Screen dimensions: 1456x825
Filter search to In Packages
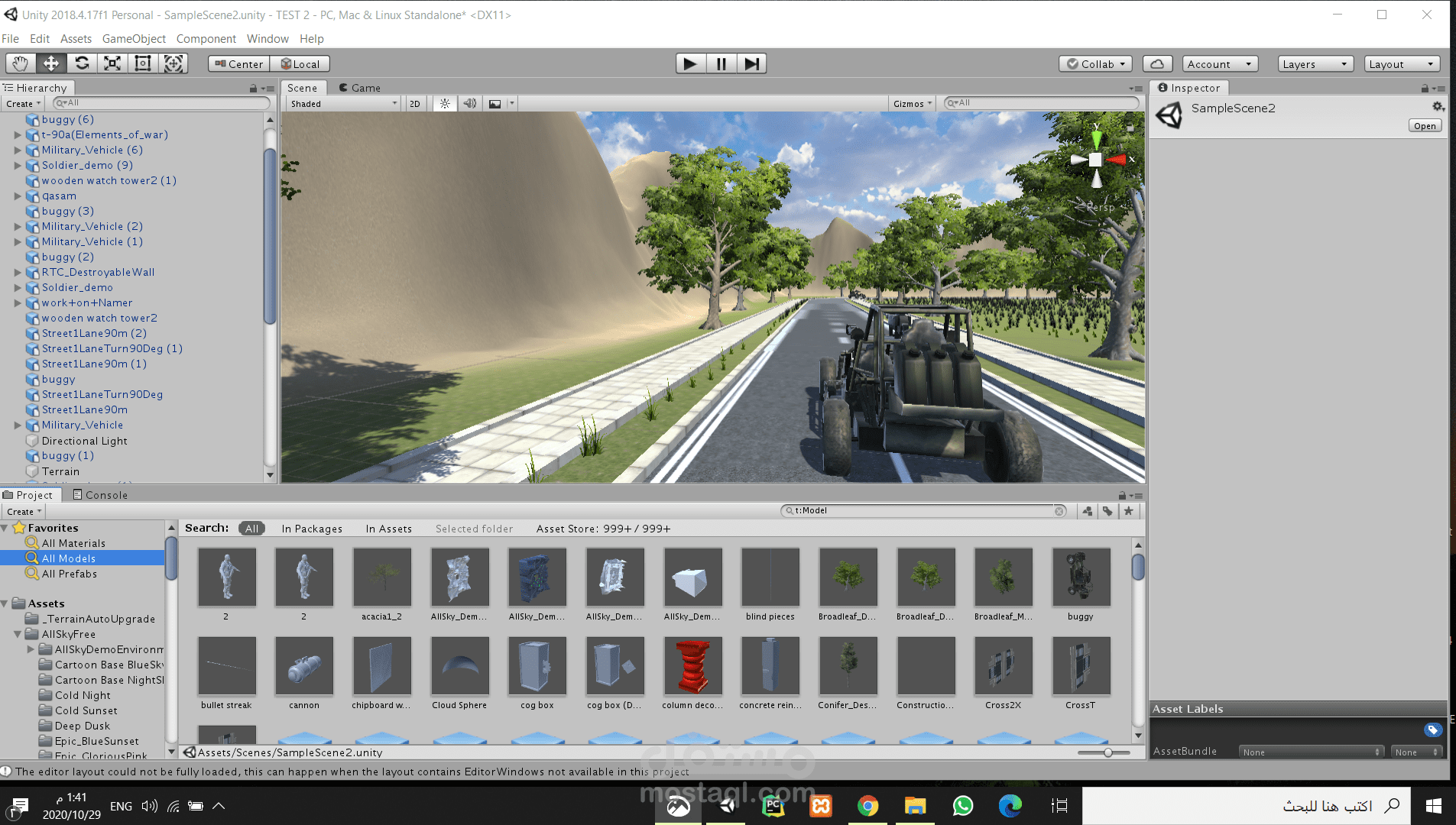[x=312, y=529]
